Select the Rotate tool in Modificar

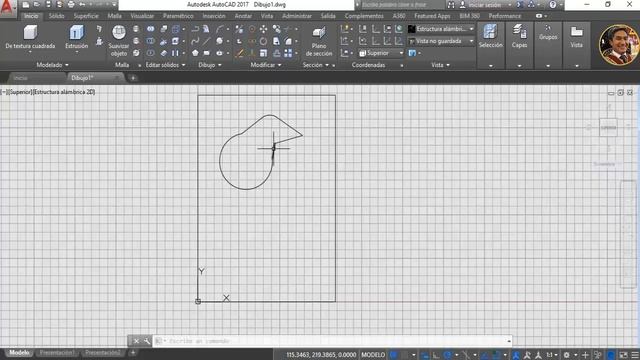(x=263, y=41)
